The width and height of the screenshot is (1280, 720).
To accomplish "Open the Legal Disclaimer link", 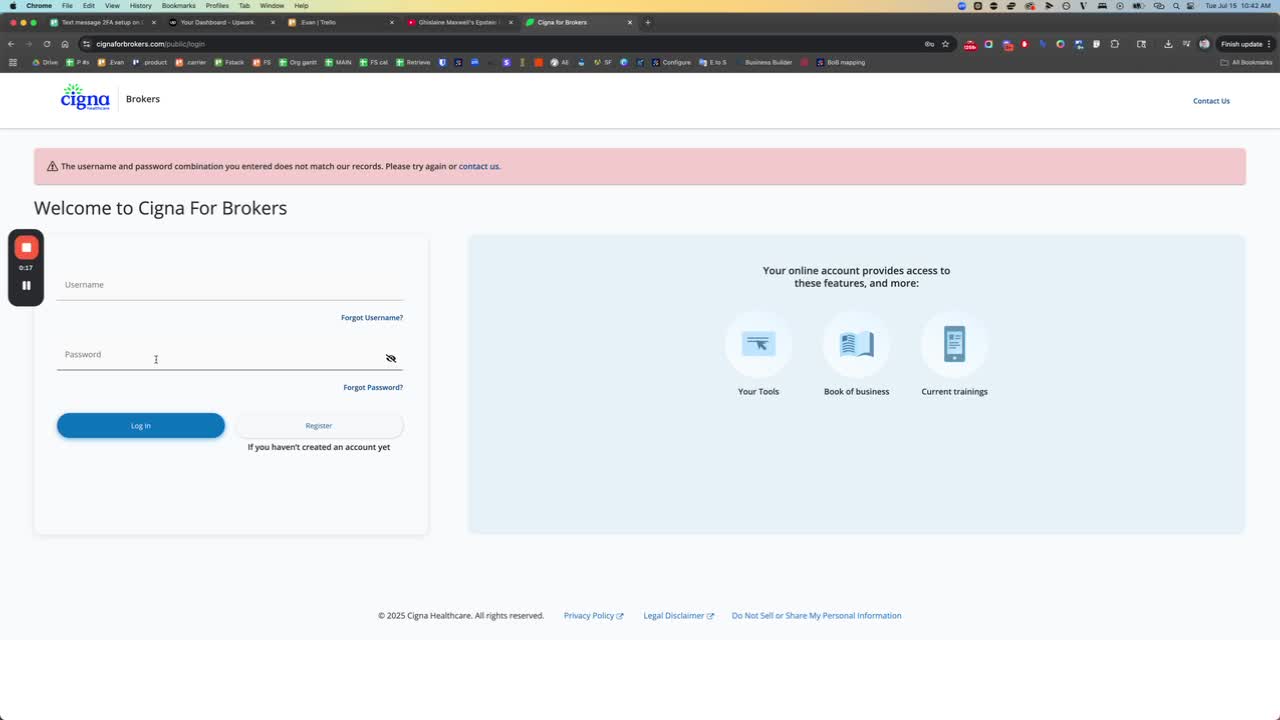I will point(678,616).
